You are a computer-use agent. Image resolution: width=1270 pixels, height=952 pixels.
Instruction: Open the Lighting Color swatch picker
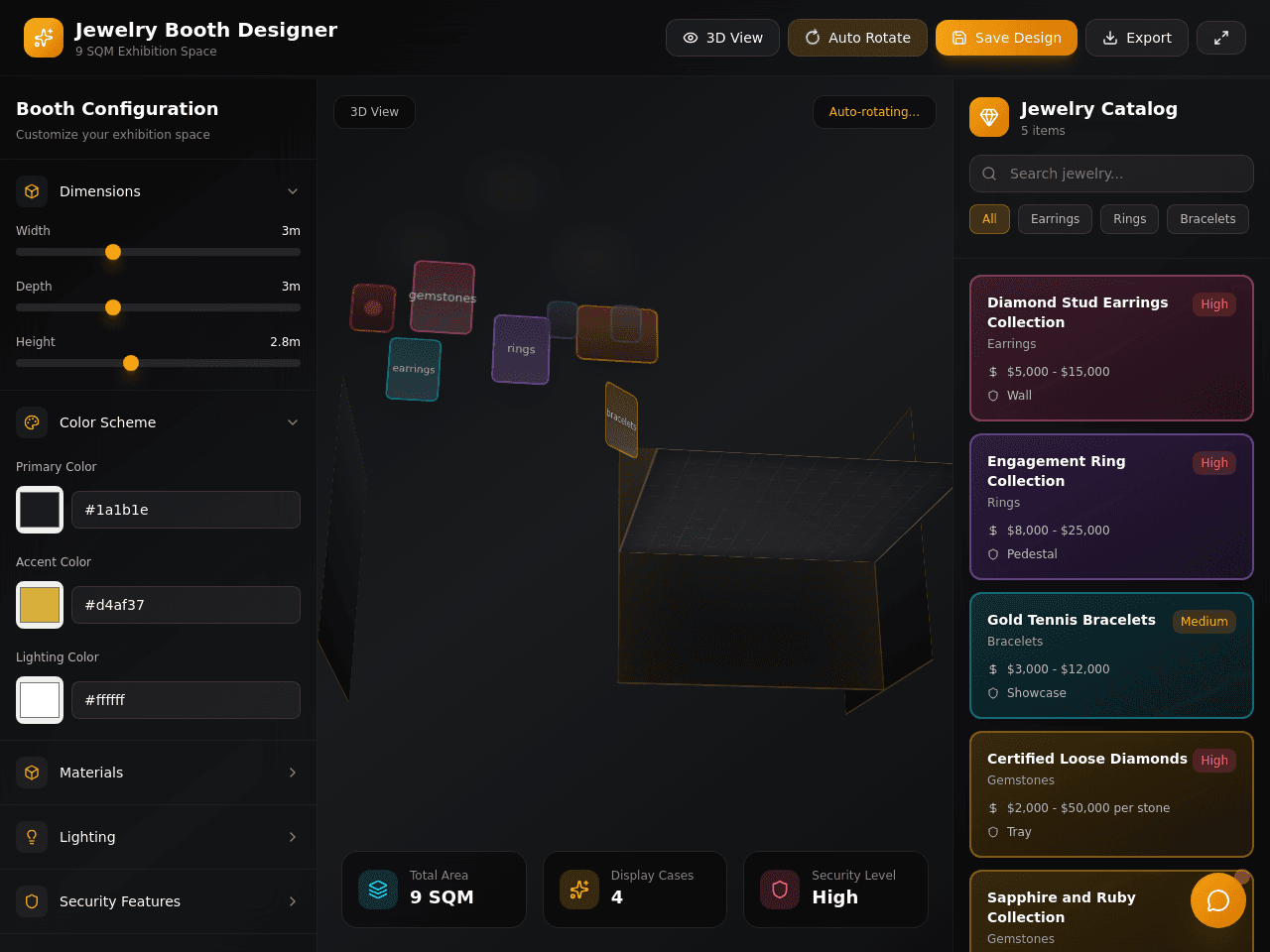(40, 700)
